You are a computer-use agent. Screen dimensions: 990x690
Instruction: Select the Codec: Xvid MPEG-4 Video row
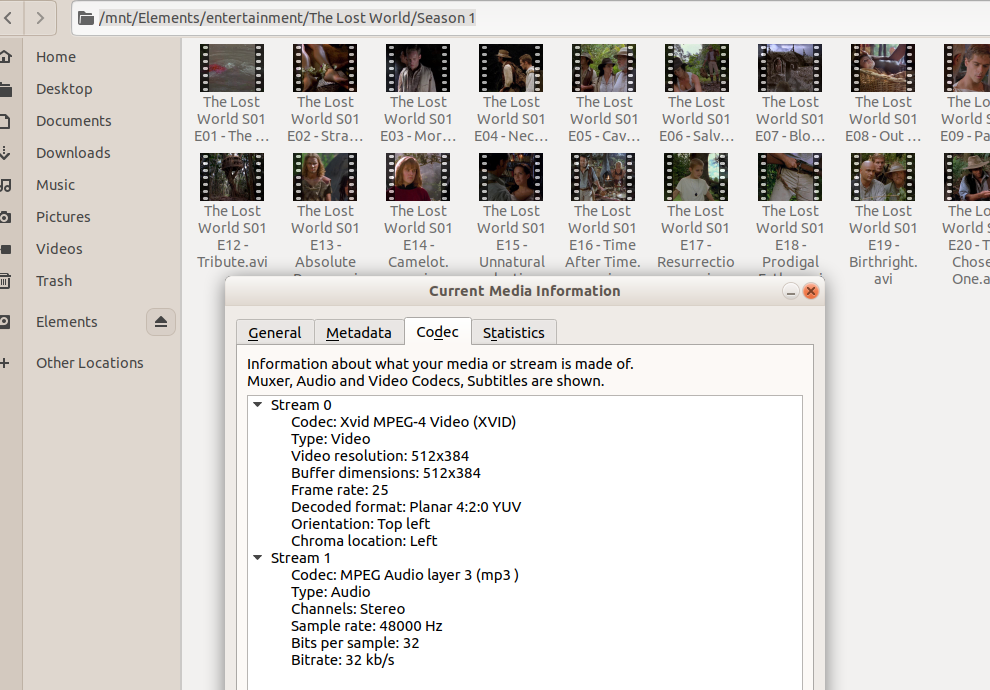[x=403, y=422]
